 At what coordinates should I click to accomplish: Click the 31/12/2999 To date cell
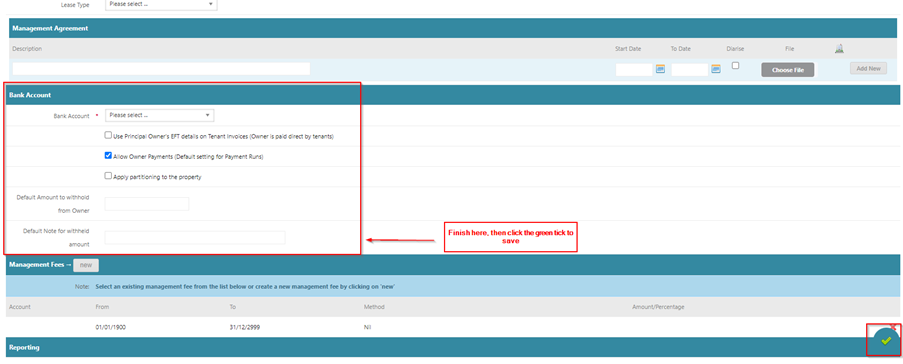(245, 327)
